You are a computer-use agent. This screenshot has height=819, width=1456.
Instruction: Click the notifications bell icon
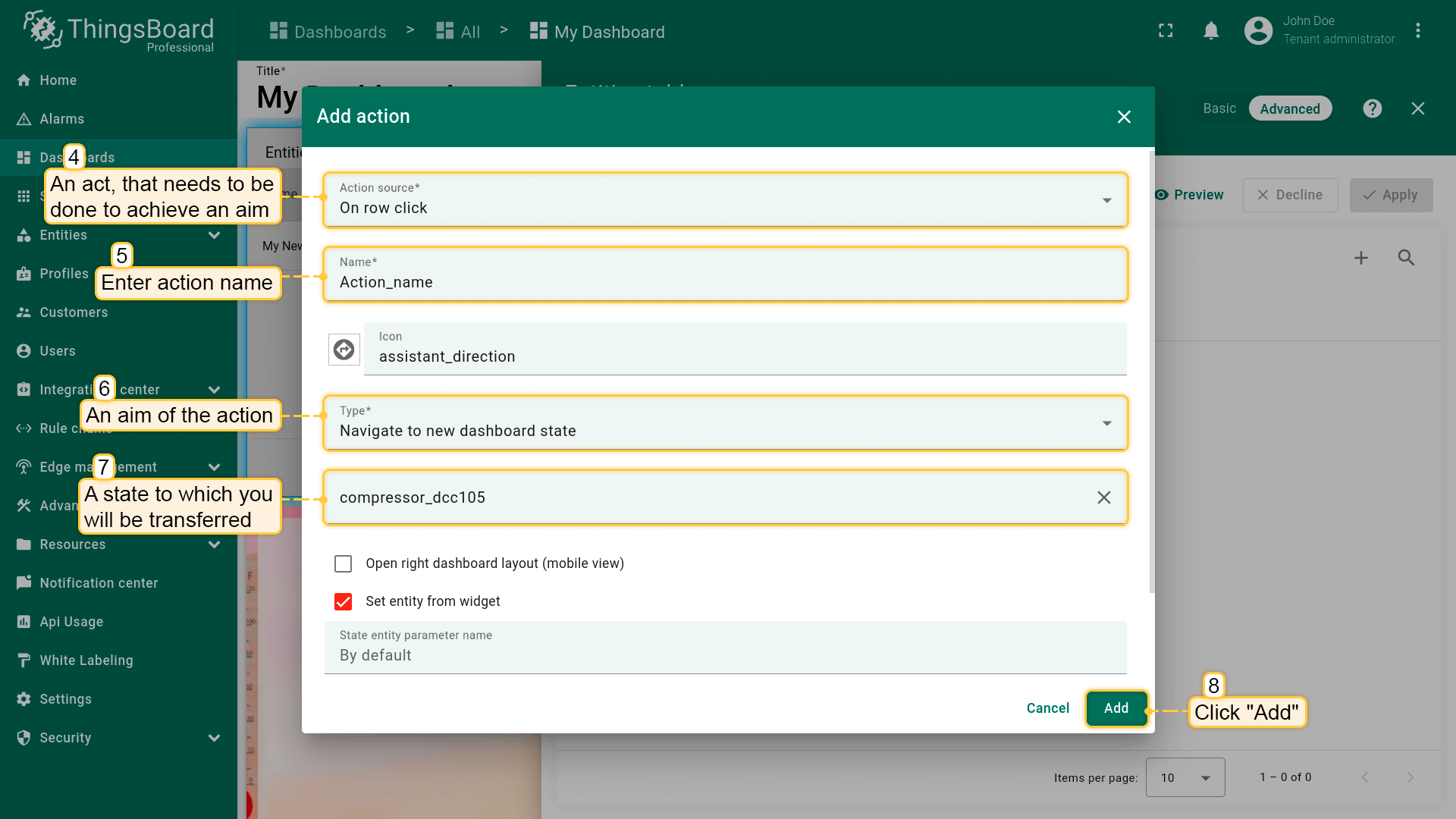coord(1211,31)
